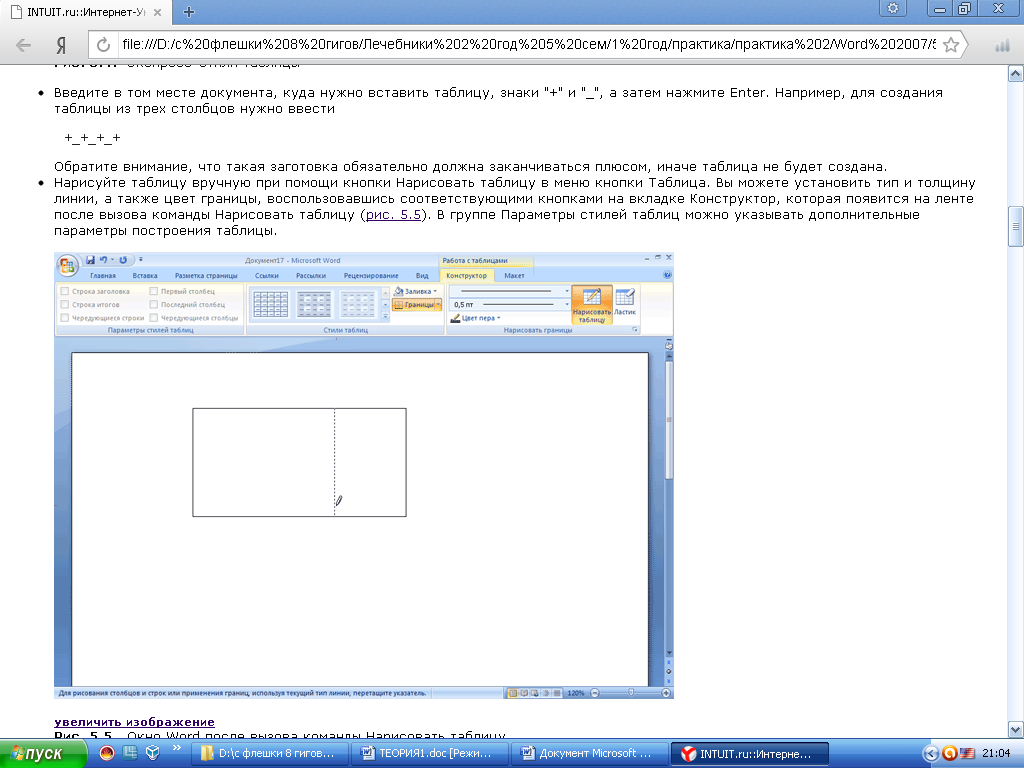
Task: Open D:\с флешки 8 гигов taskbar folder
Action: [268, 754]
